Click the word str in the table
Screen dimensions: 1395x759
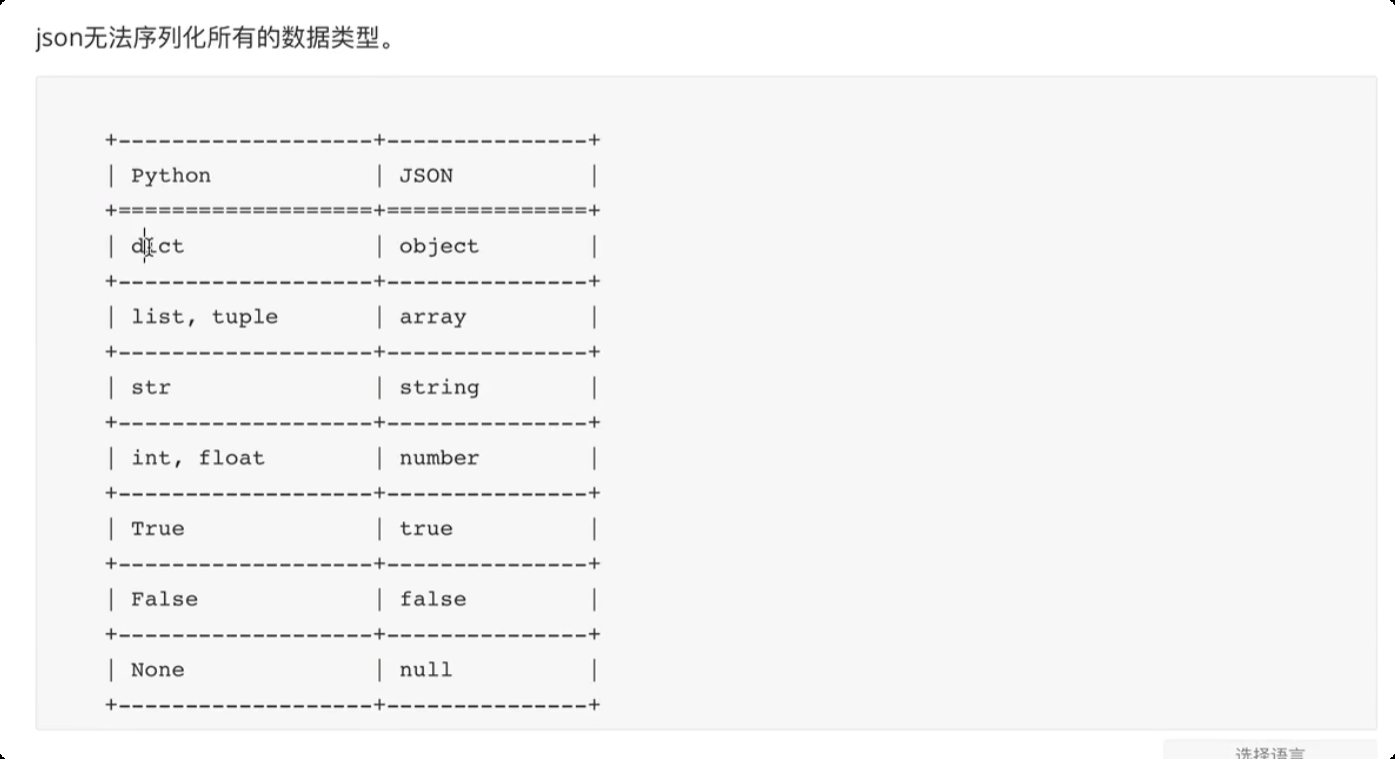tap(151, 387)
